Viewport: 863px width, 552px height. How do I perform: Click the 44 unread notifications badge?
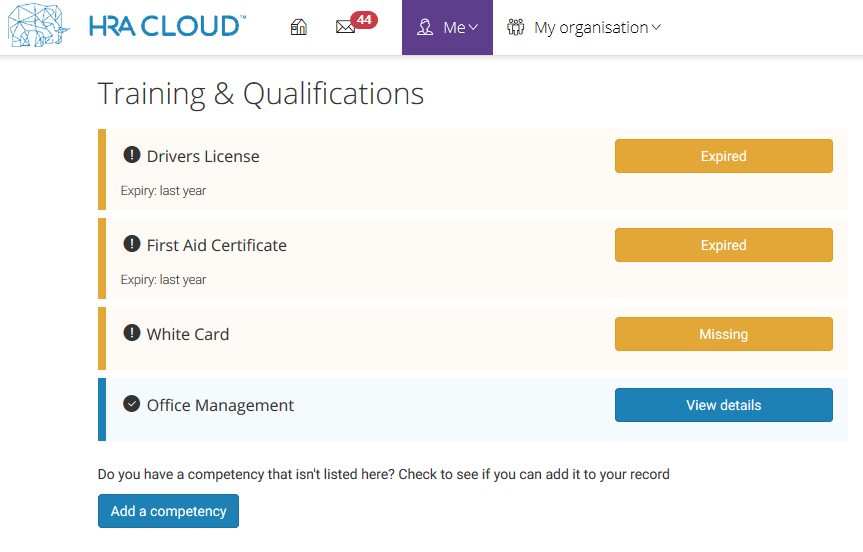coord(364,20)
